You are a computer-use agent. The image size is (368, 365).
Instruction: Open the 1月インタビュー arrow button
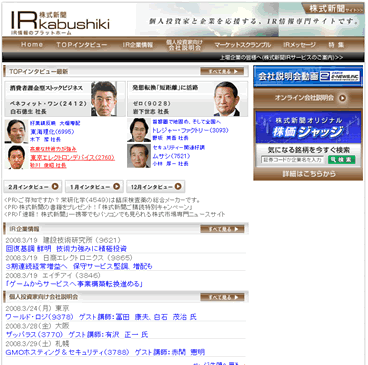[x=94, y=187]
